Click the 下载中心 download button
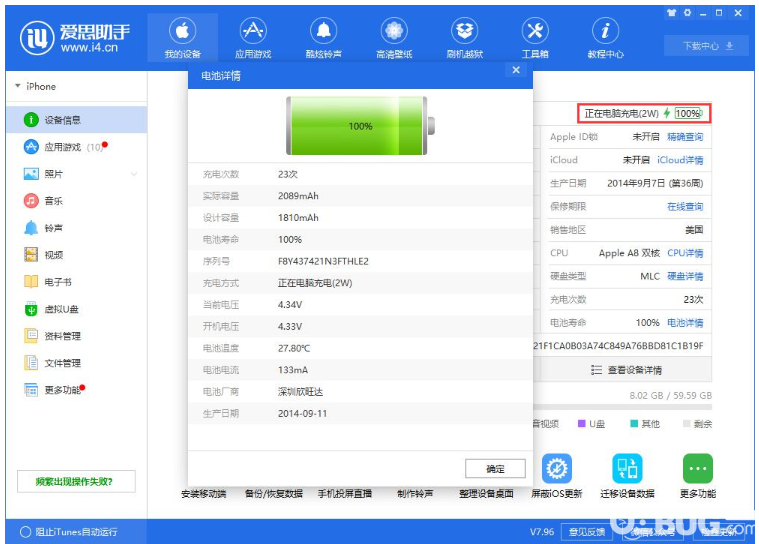Viewport: 759px width, 544px height. (x=707, y=46)
